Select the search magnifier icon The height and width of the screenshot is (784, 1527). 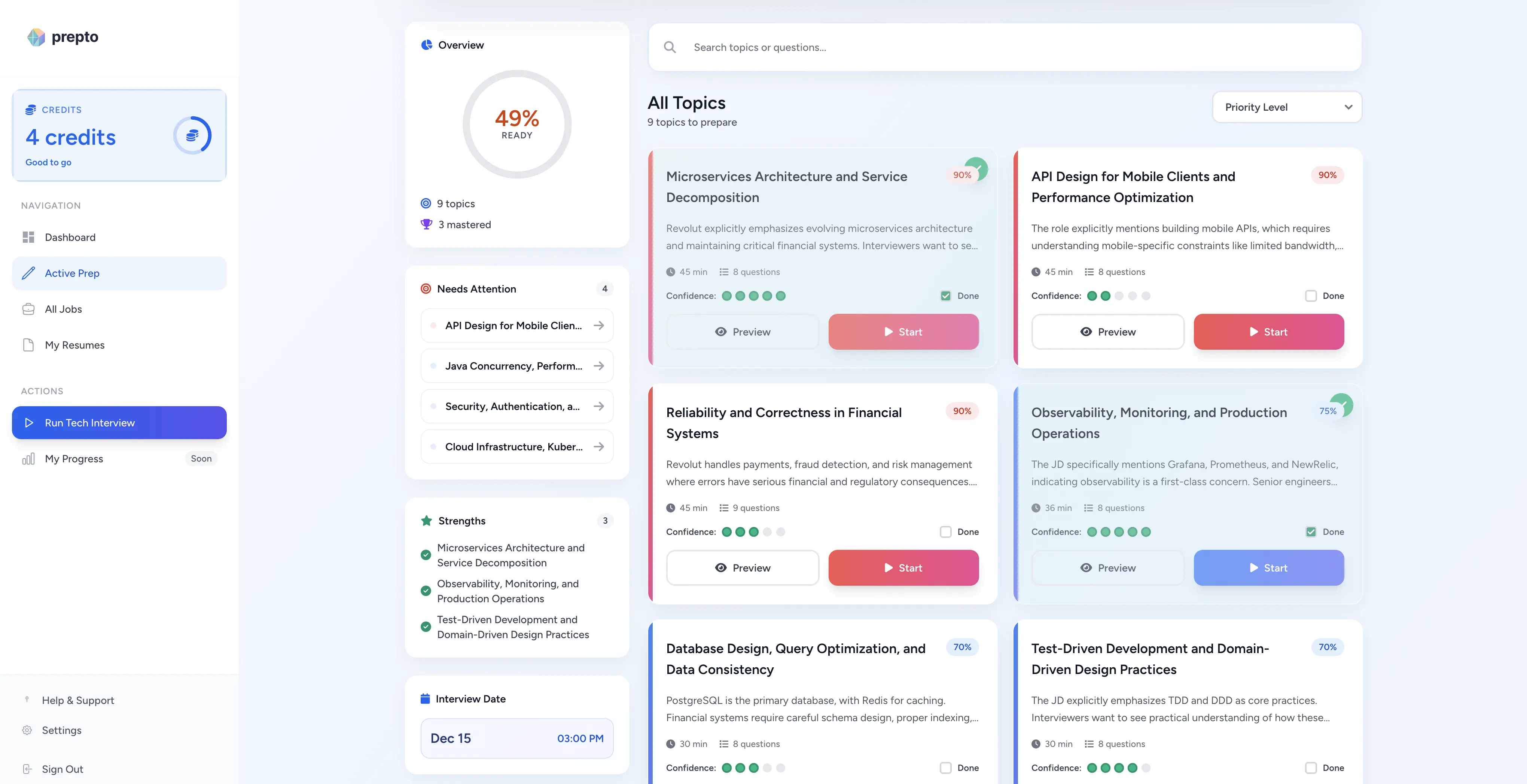coord(670,47)
